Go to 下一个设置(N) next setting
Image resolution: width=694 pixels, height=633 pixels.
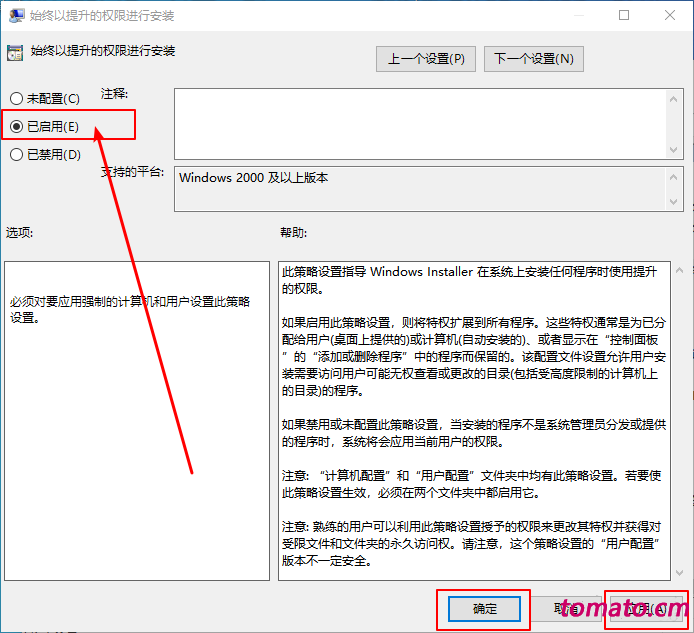click(534, 59)
